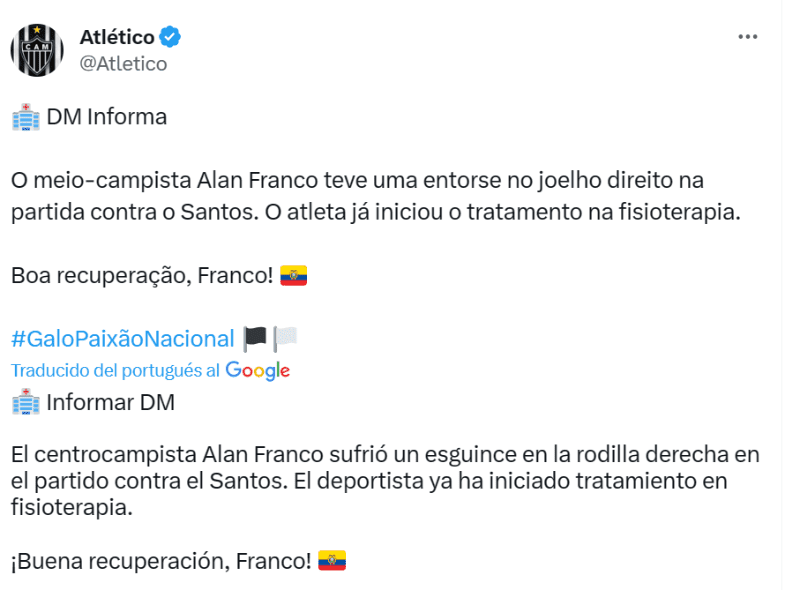Click the Spanish paragraph about Alan Franco
This screenshot has width=800, height=590.
[x=384, y=481]
